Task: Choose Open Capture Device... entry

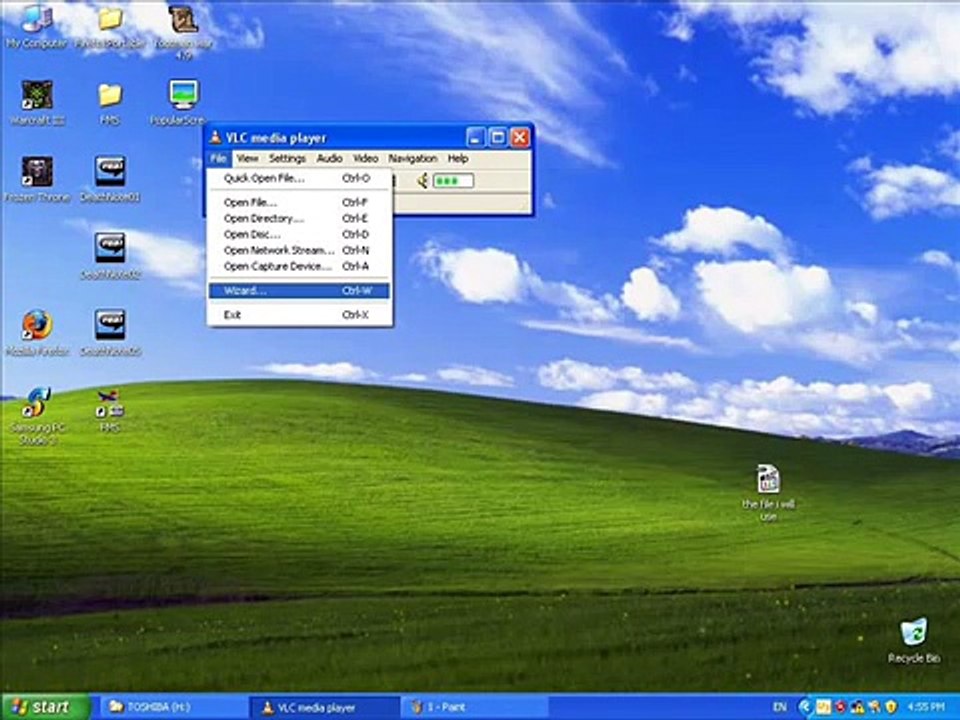Action: pyautogui.click(x=299, y=266)
